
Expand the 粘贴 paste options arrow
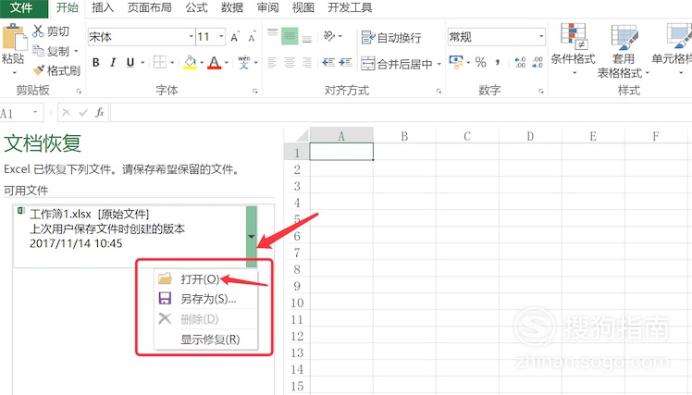[x=14, y=72]
